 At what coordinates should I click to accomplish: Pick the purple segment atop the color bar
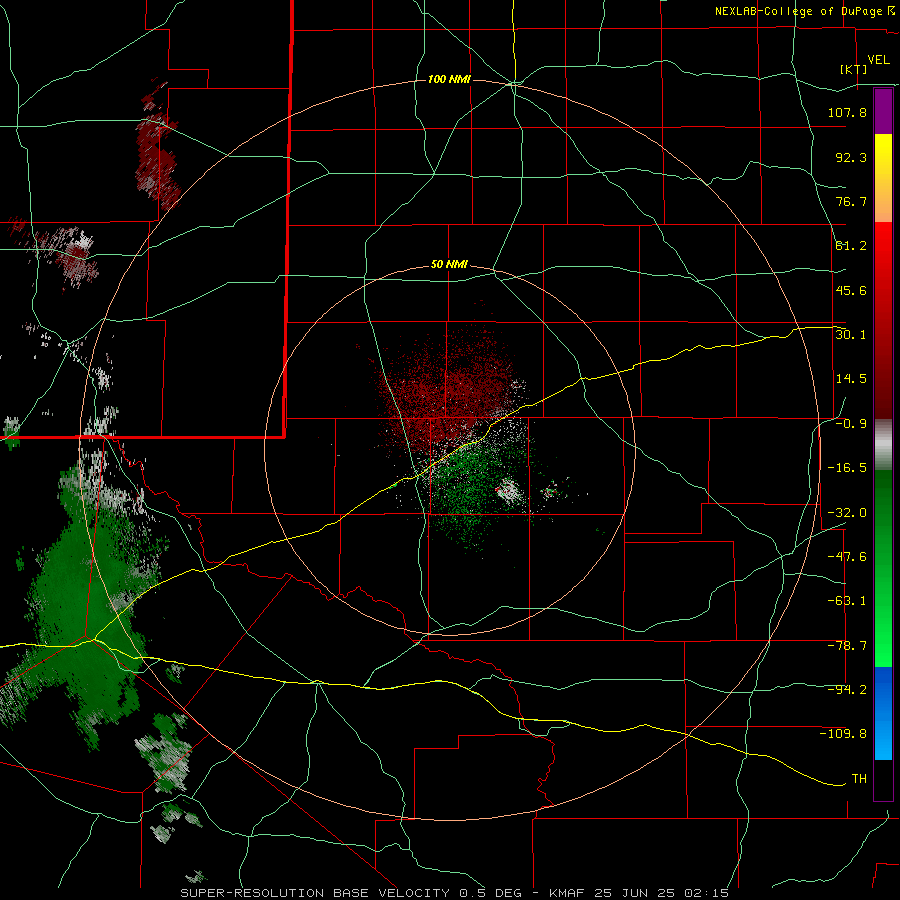click(883, 111)
